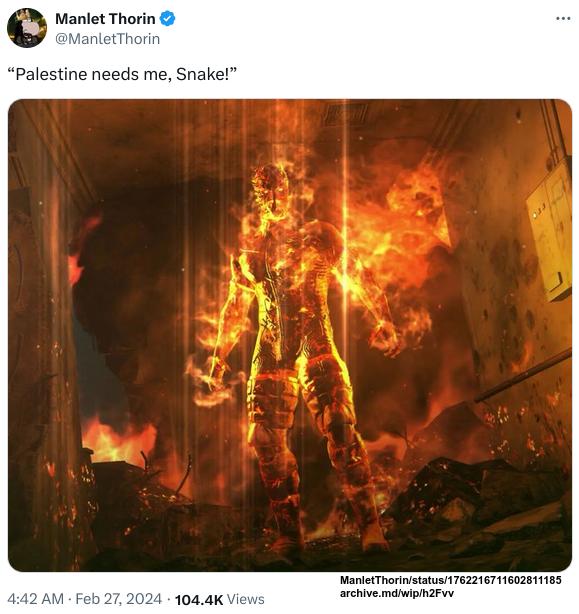This screenshot has height=614, width=579.
Task: Open the three-dot more options menu
Action: [x=563, y=18]
